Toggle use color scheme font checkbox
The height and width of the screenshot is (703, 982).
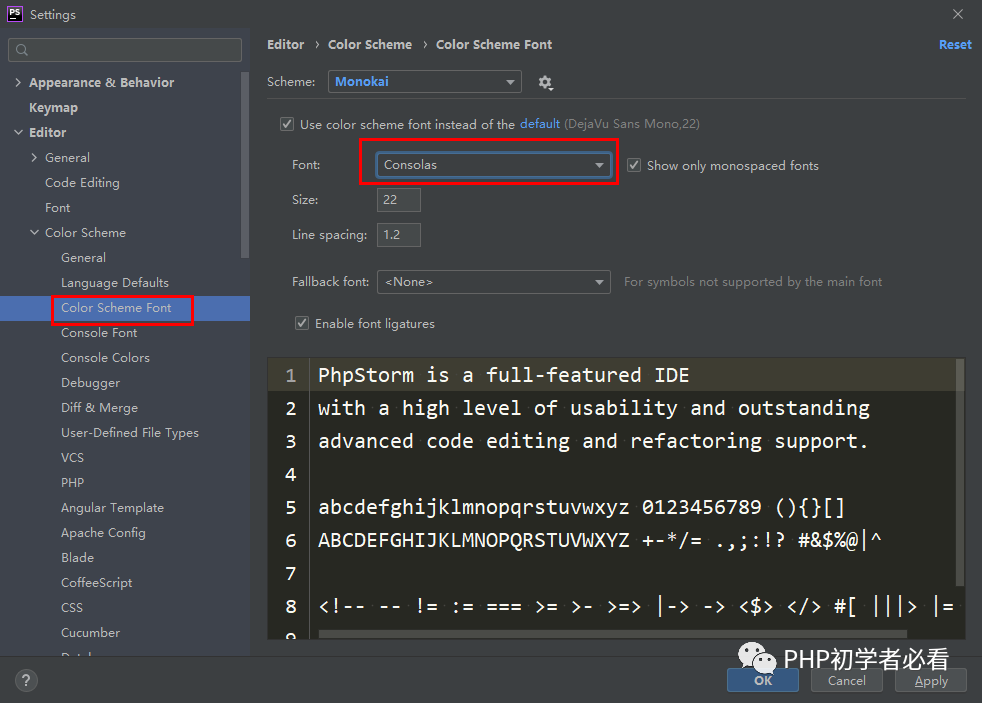pyautogui.click(x=288, y=124)
